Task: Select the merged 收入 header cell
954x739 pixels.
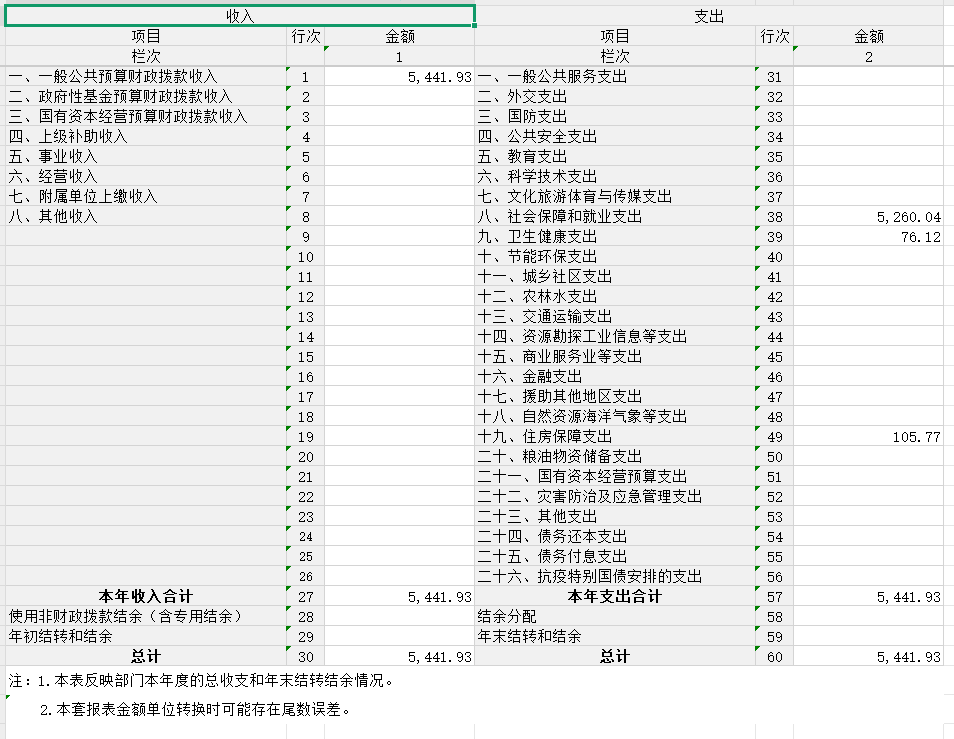Action: pyautogui.click(x=240, y=16)
